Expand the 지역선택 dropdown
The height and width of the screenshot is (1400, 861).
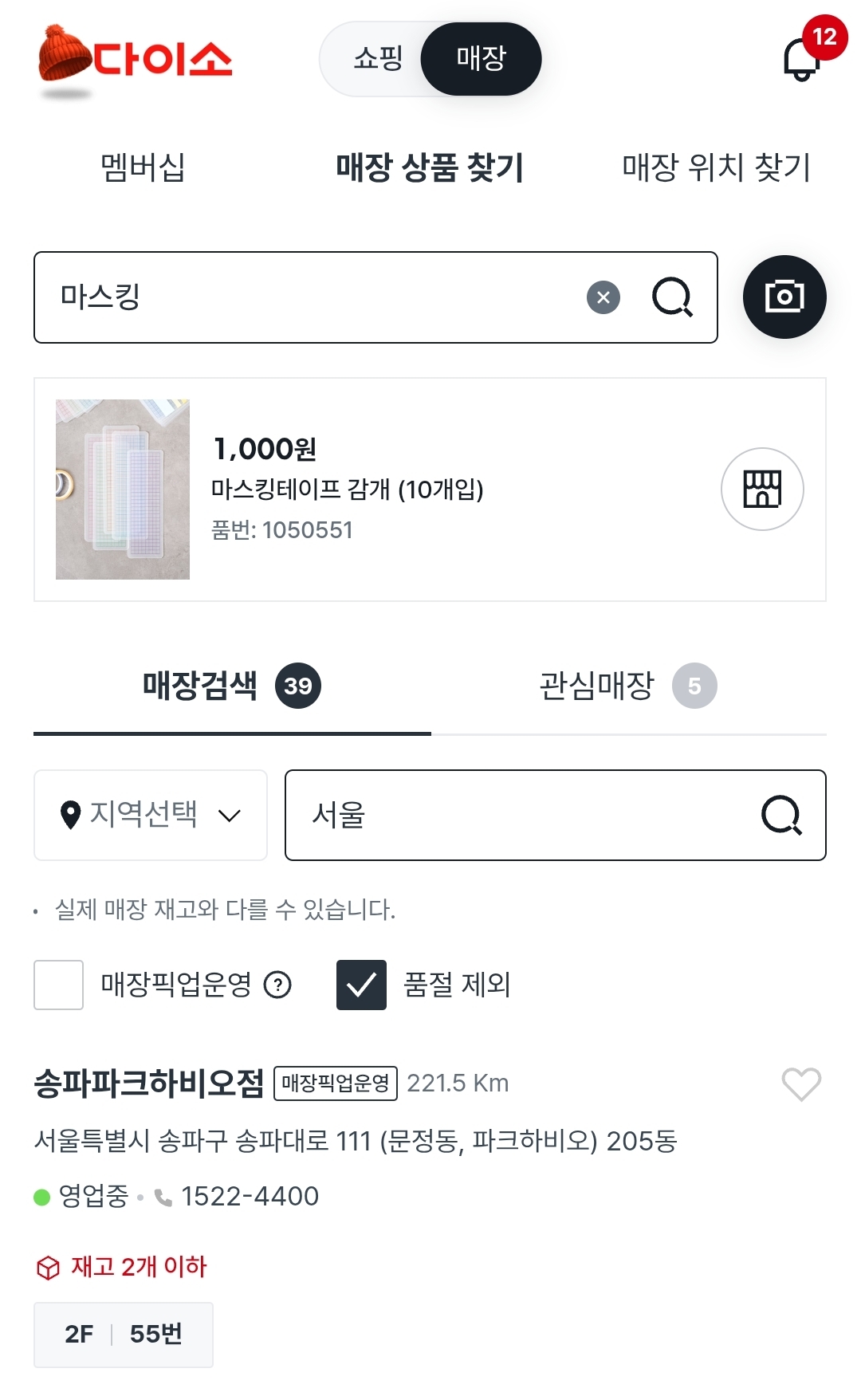[x=151, y=815]
